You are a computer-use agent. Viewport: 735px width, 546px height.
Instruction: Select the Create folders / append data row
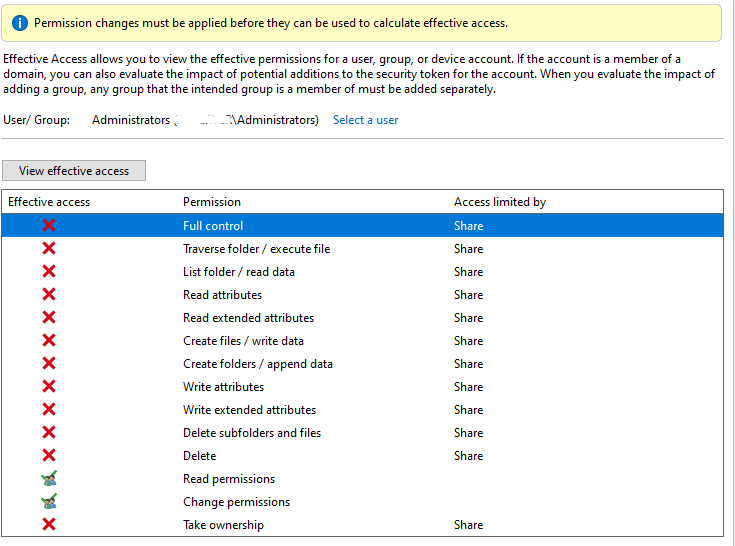tap(258, 364)
